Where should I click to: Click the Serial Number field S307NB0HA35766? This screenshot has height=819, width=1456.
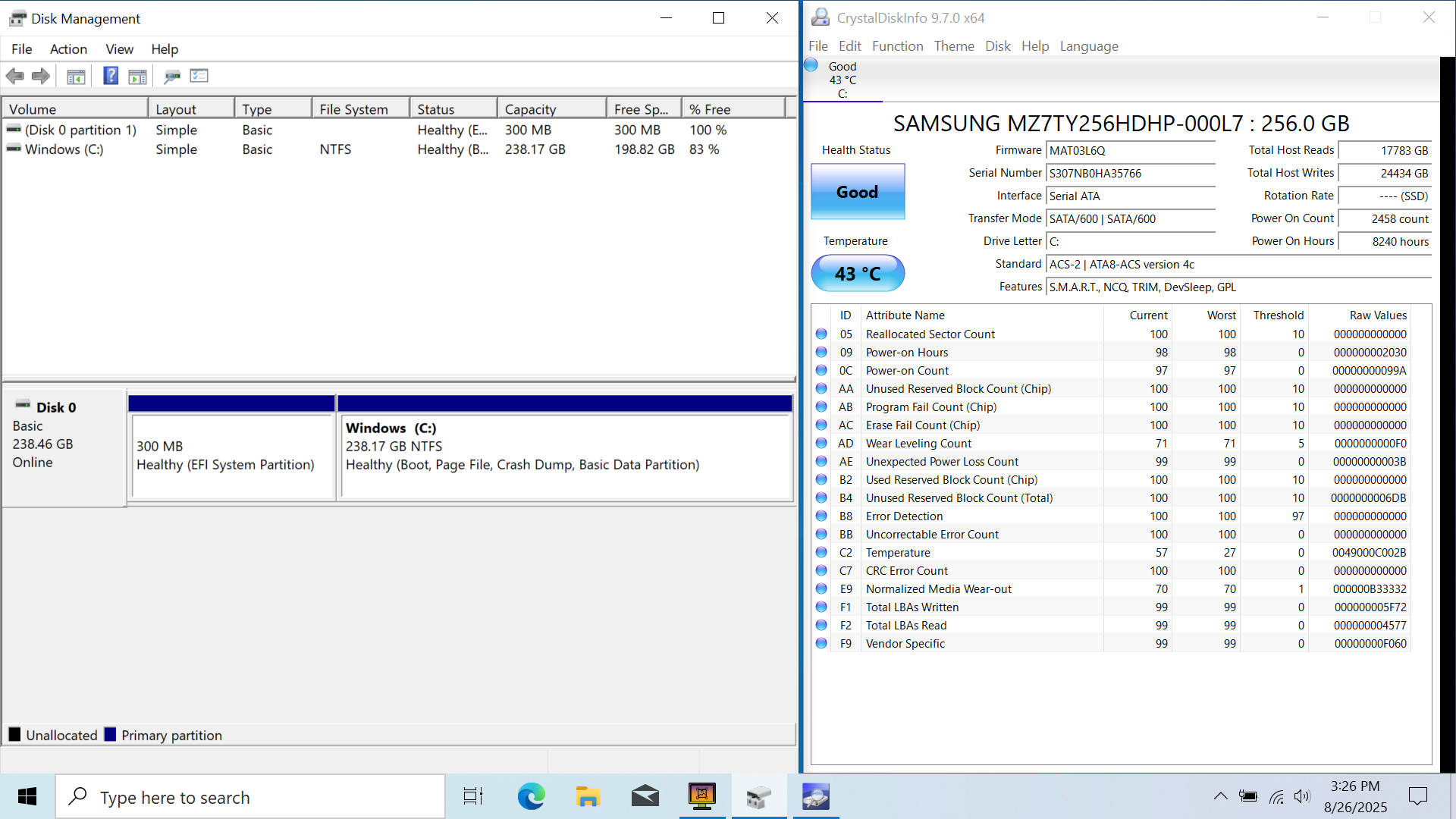pyautogui.click(x=1131, y=174)
